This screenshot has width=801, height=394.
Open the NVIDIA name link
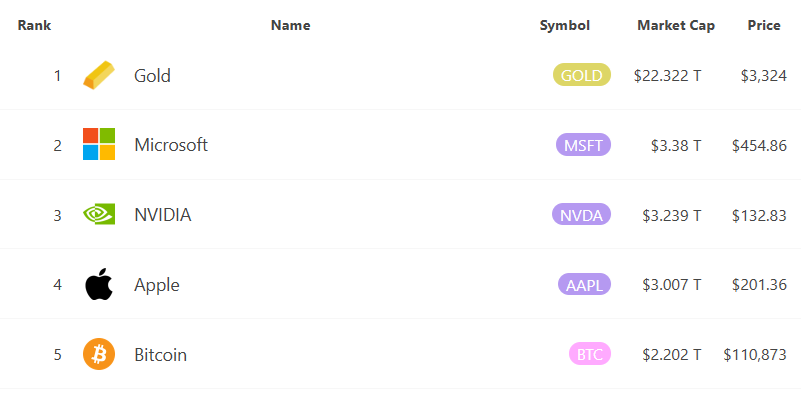163,215
